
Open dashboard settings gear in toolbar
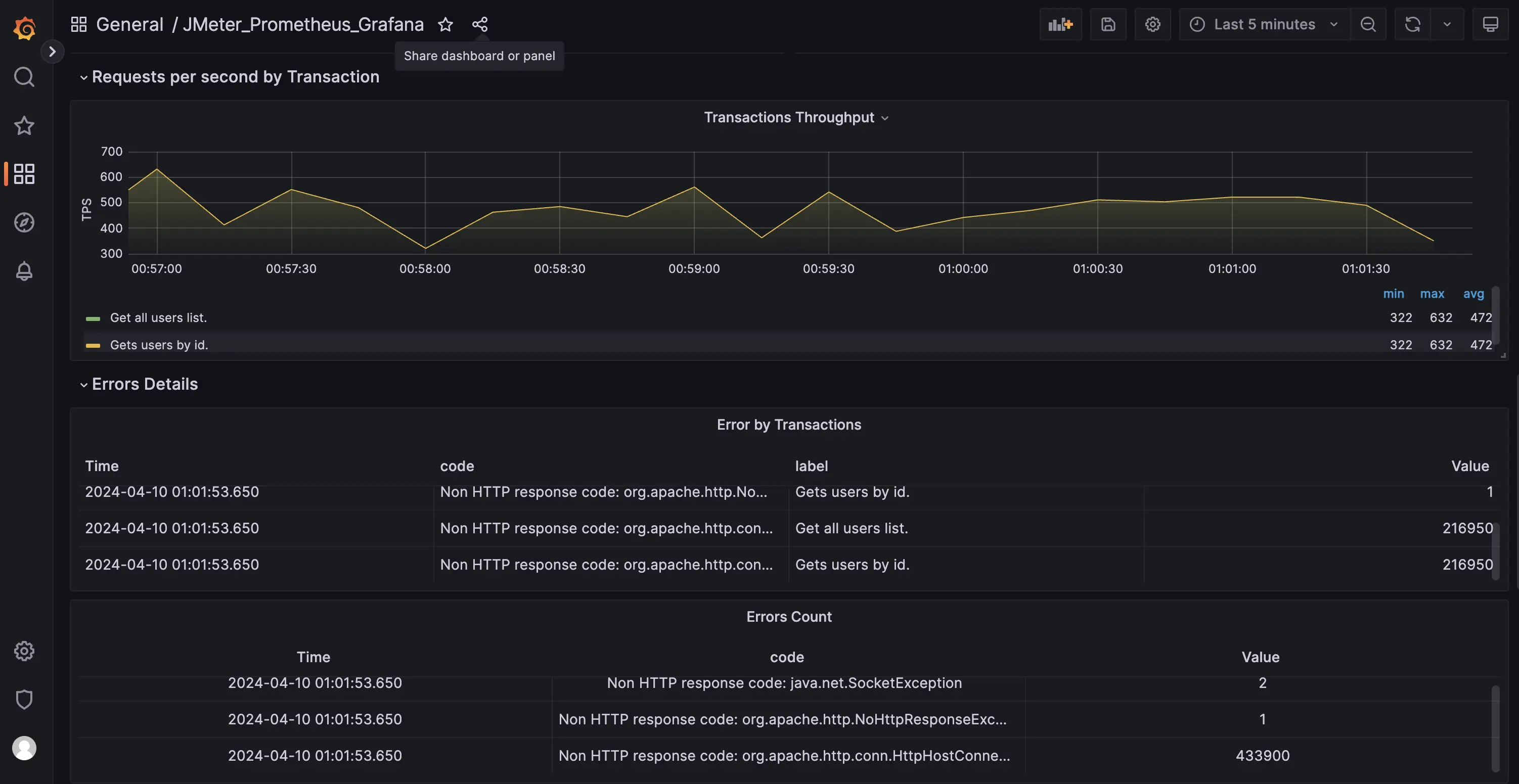coord(1152,24)
